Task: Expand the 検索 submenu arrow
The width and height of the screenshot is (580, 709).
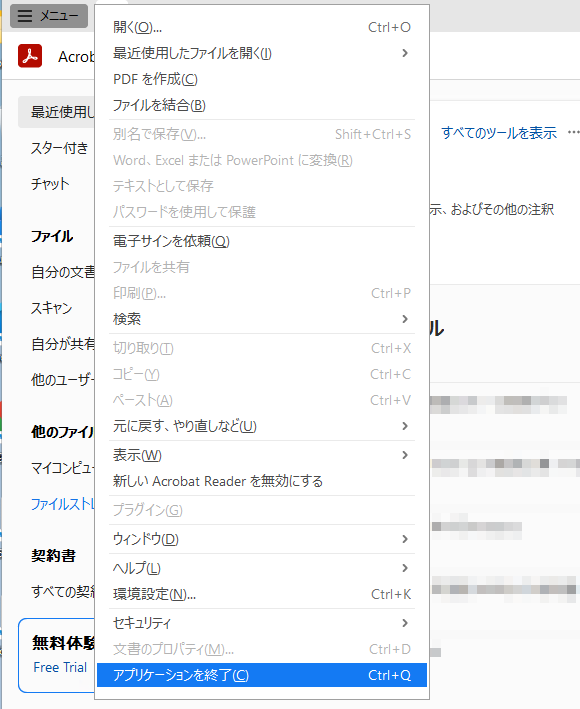Action: (405, 319)
